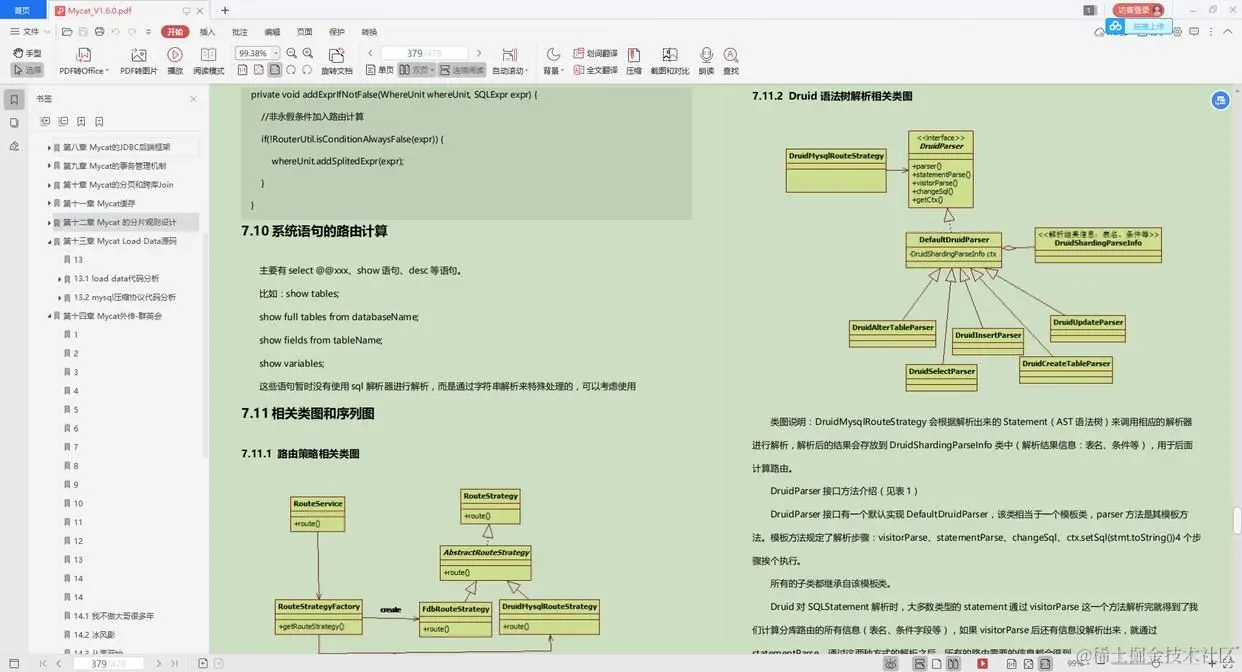Image resolution: width=1242 pixels, height=672 pixels.
Task: Click the zoom out magnifier icon
Action: coord(292,53)
